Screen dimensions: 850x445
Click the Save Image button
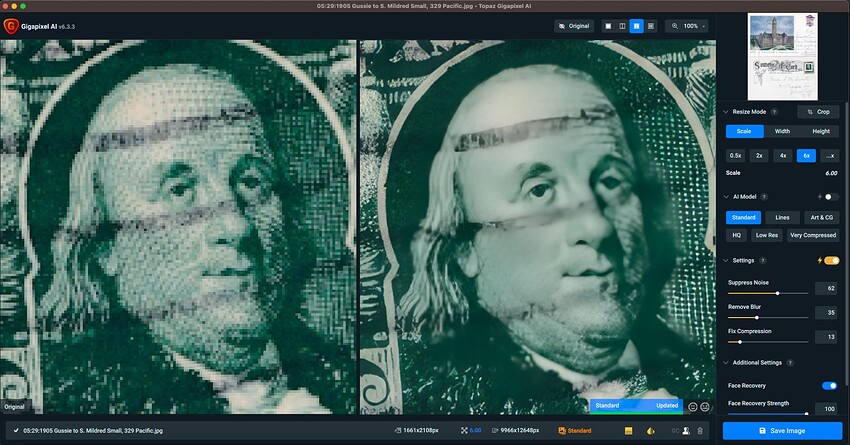click(x=782, y=431)
